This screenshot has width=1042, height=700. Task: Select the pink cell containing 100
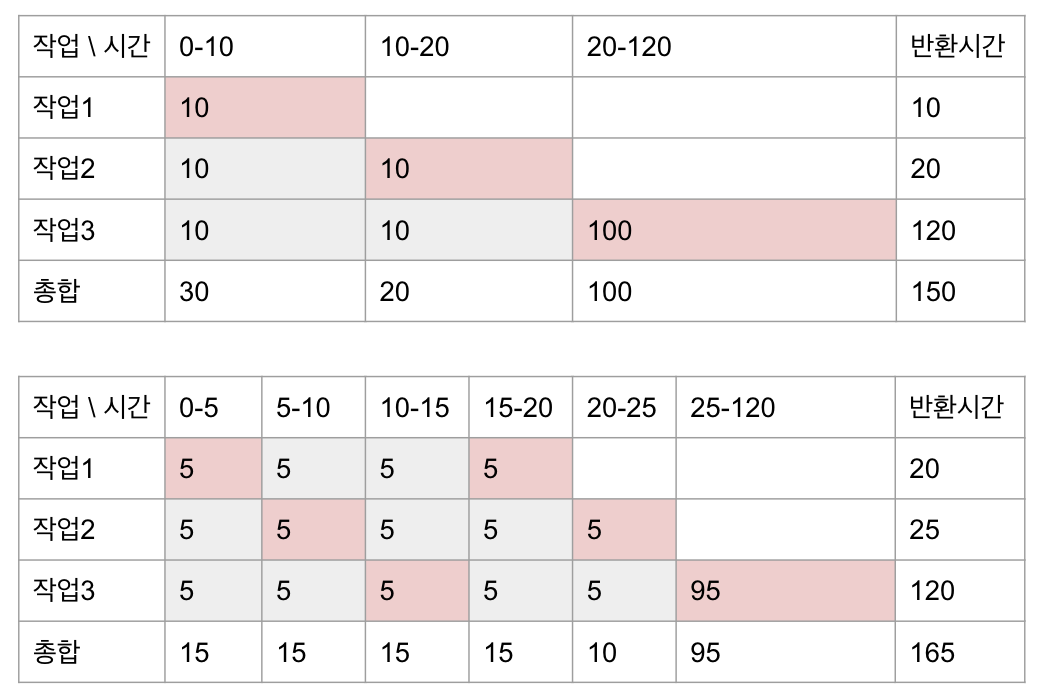coord(733,231)
